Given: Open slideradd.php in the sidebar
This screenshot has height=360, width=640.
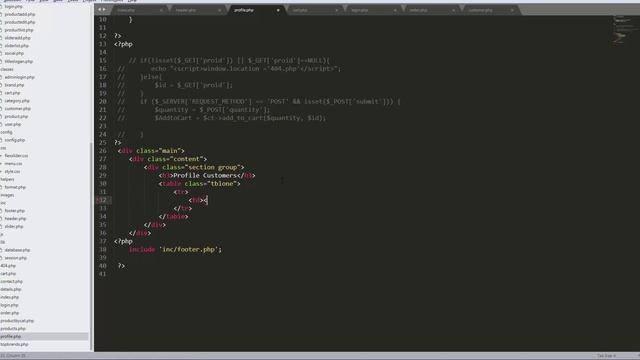Looking at the screenshot, I should (x=18, y=38).
